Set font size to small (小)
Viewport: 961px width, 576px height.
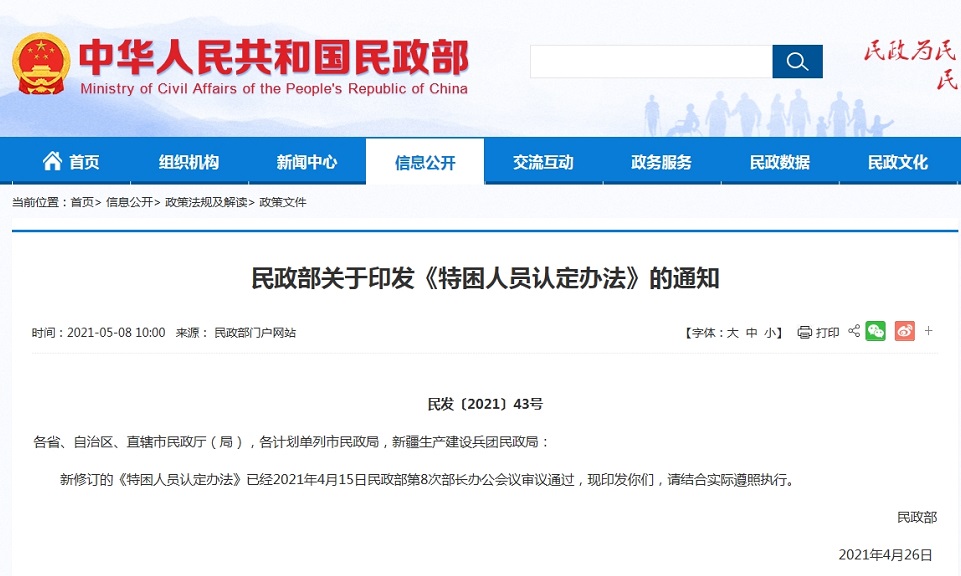[770, 333]
